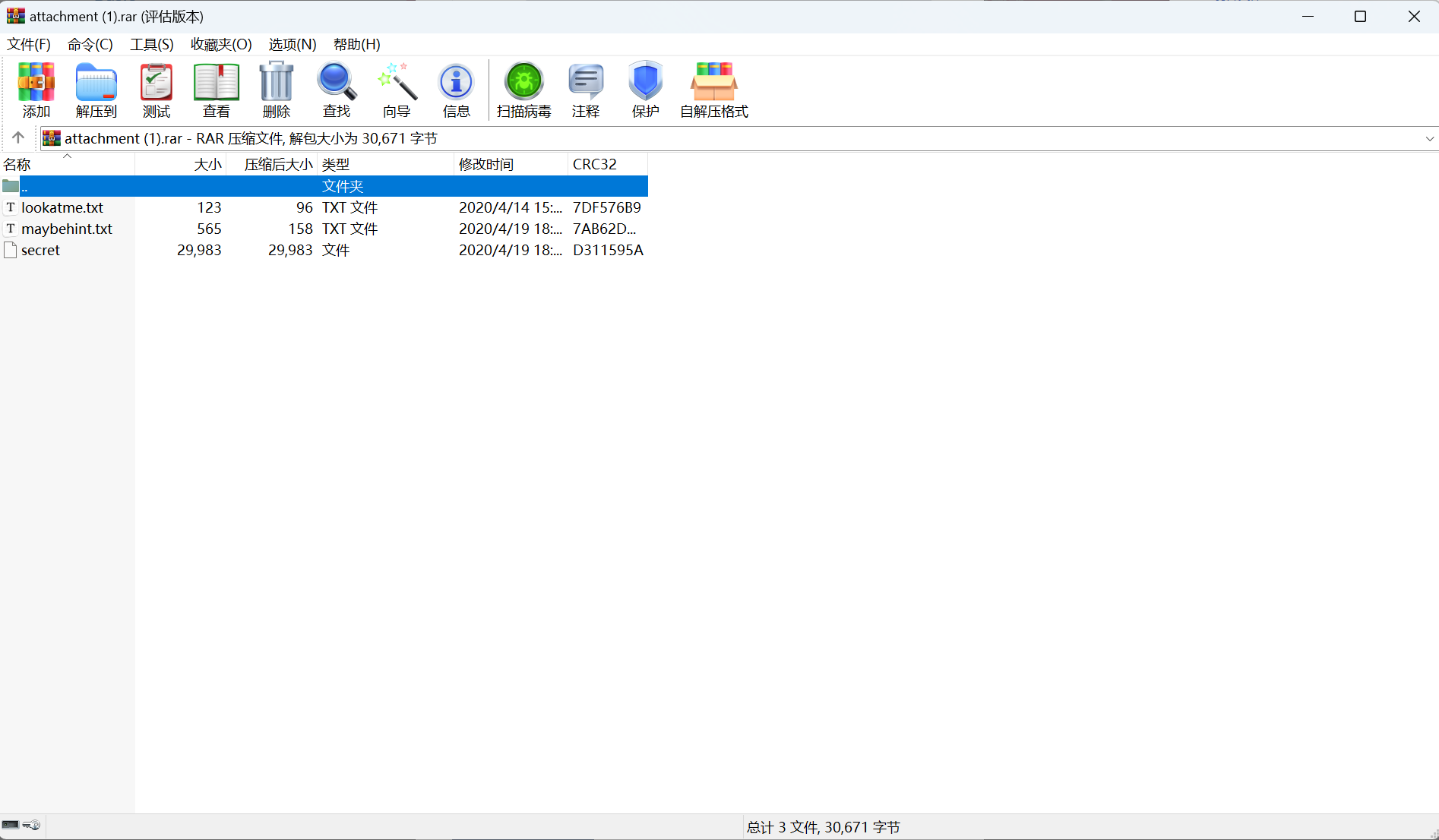This screenshot has width=1439, height=840.
Task: Open the Help (帮助) menu
Action: 357,44
